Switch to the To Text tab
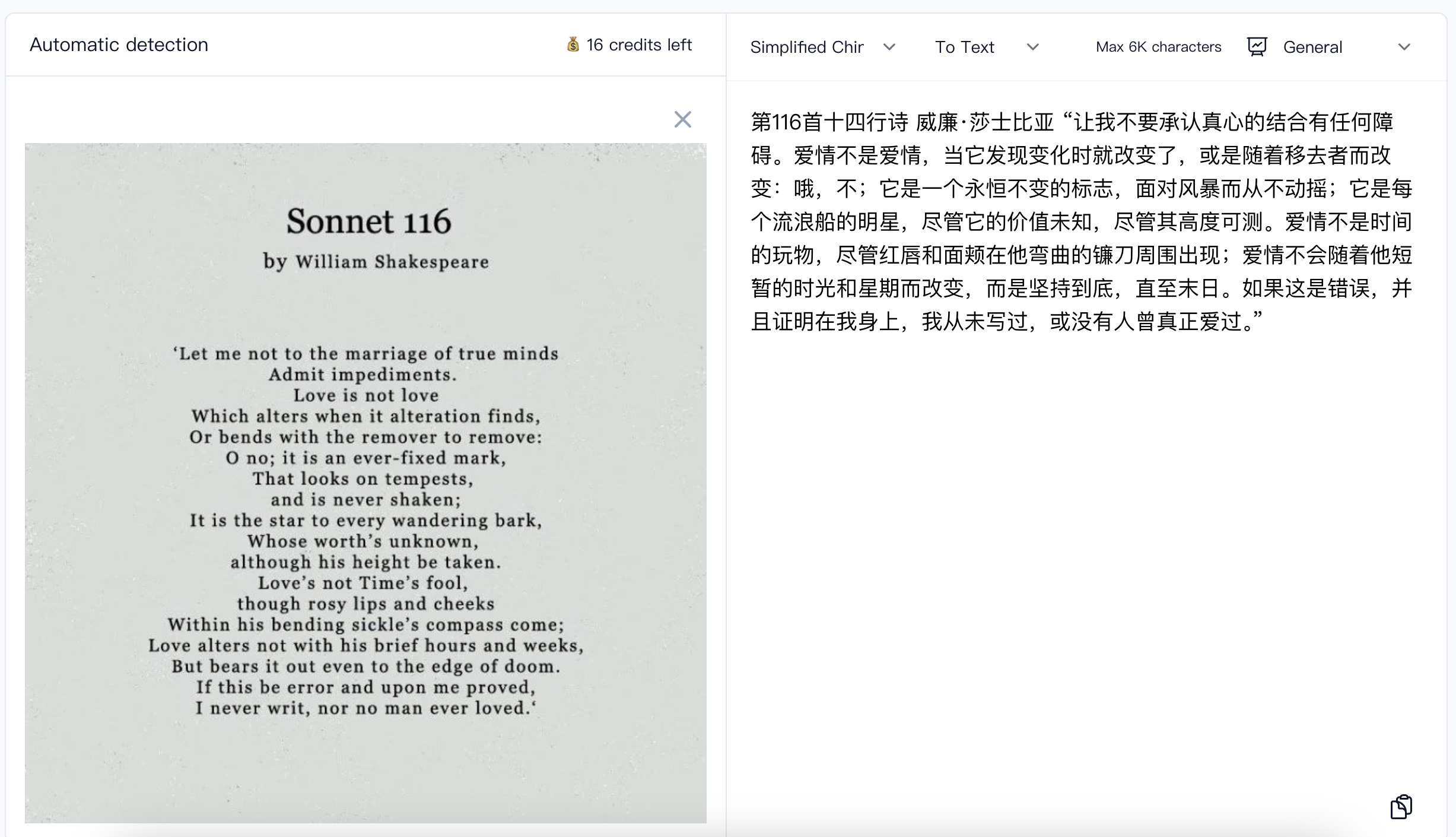This screenshot has width=1456, height=837. coord(964,46)
